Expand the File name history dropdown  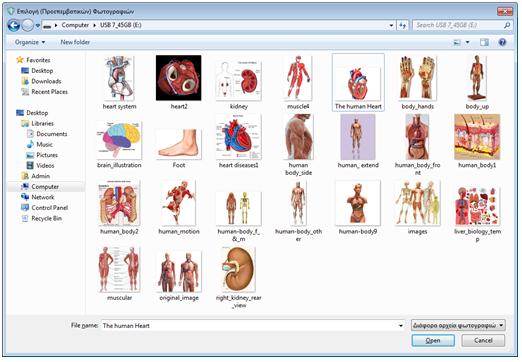tap(400, 326)
